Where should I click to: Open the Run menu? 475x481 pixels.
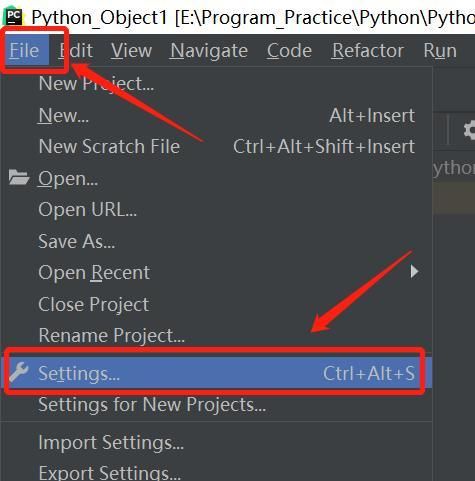pyautogui.click(x=440, y=51)
